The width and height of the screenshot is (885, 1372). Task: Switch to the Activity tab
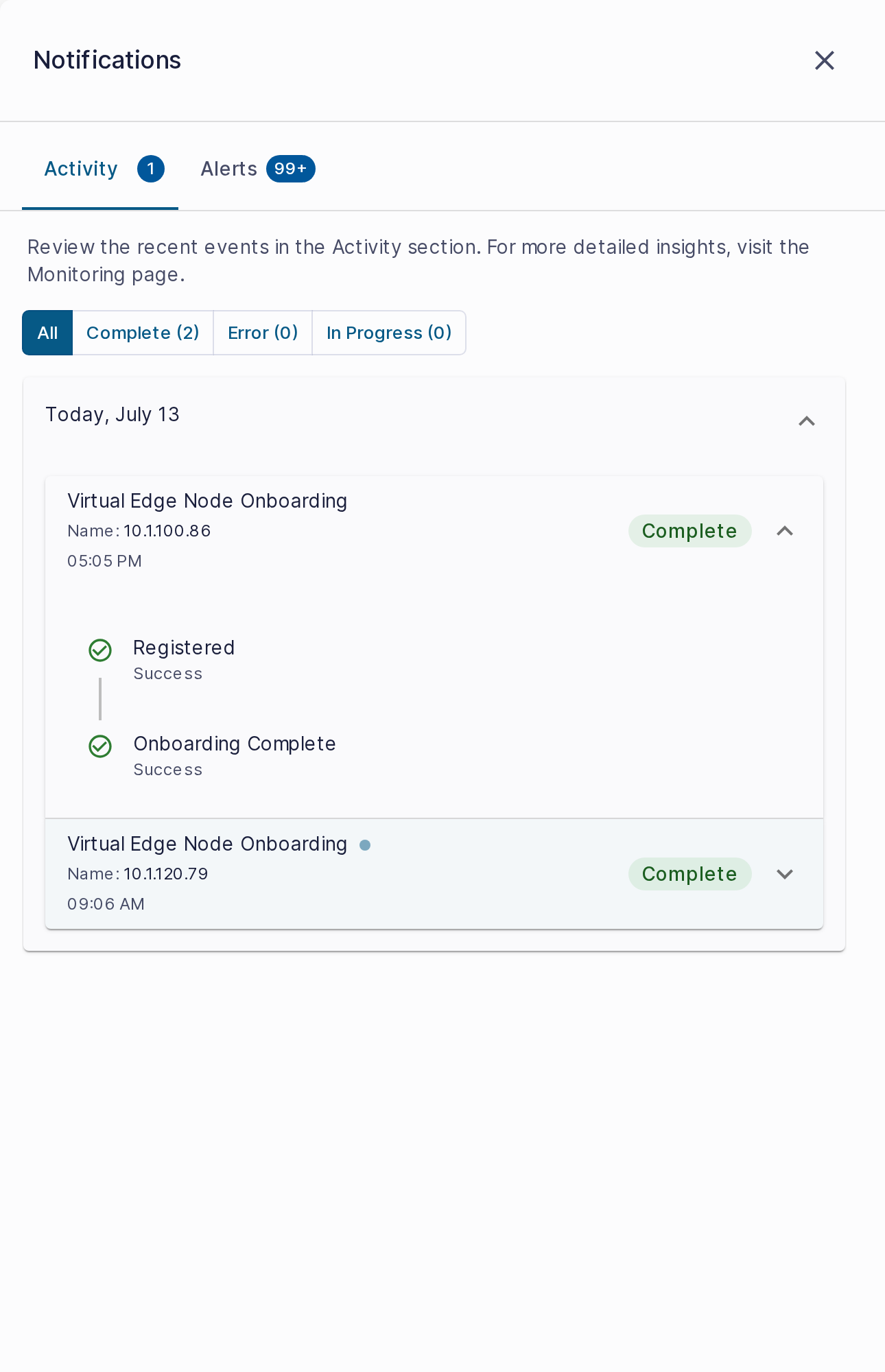click(x=100, y=169)
